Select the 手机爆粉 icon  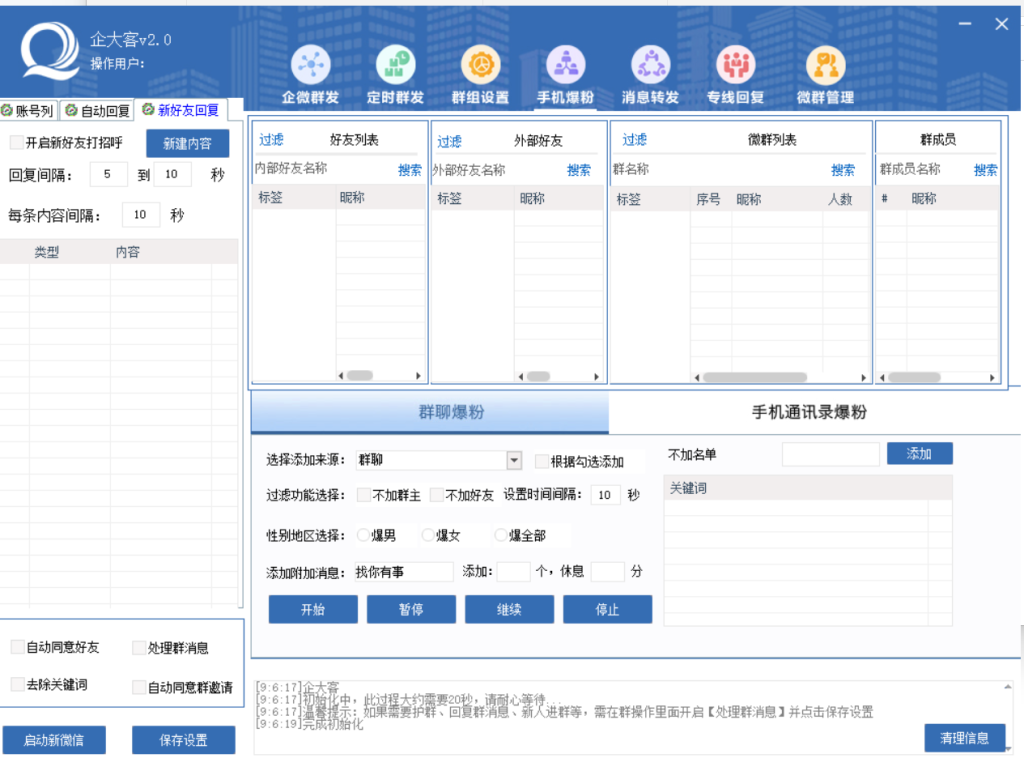point(566,66)
